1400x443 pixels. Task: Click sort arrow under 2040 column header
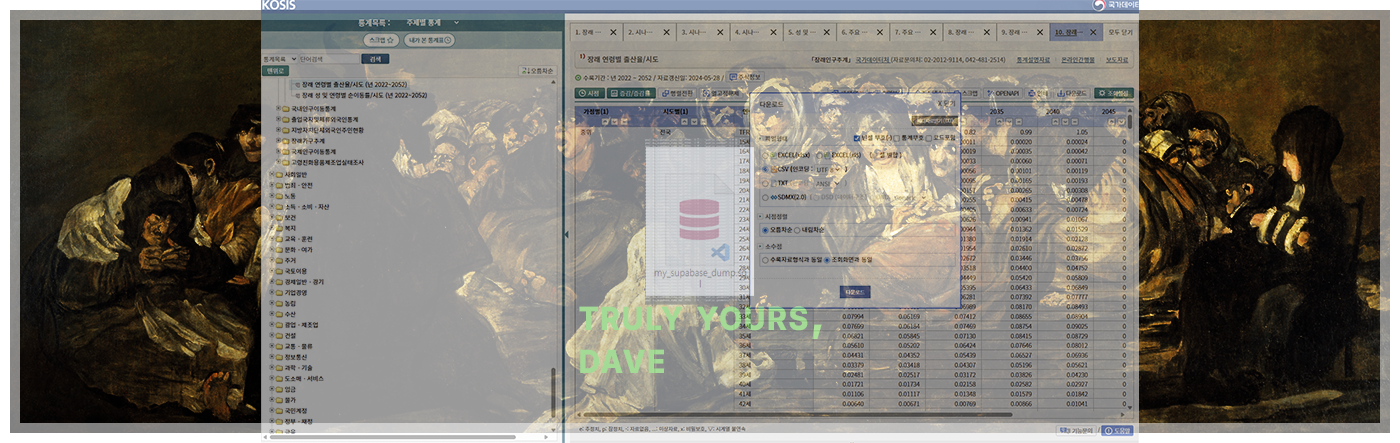pyautogui.click(x=1055, y=122)
